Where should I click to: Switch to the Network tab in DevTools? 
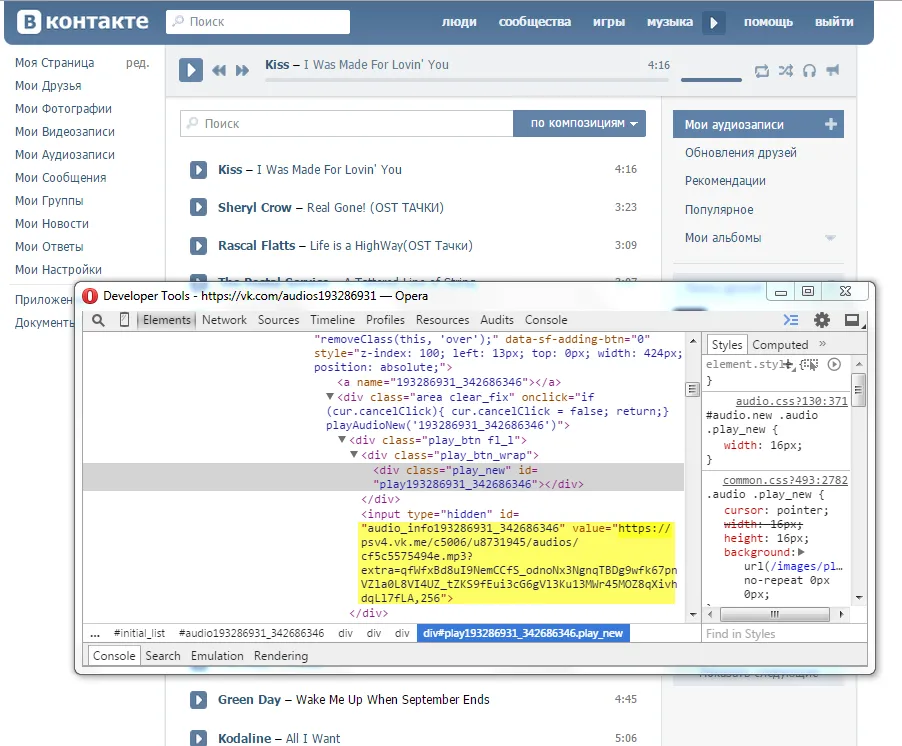pyautogui.click(x=224, y=320)
